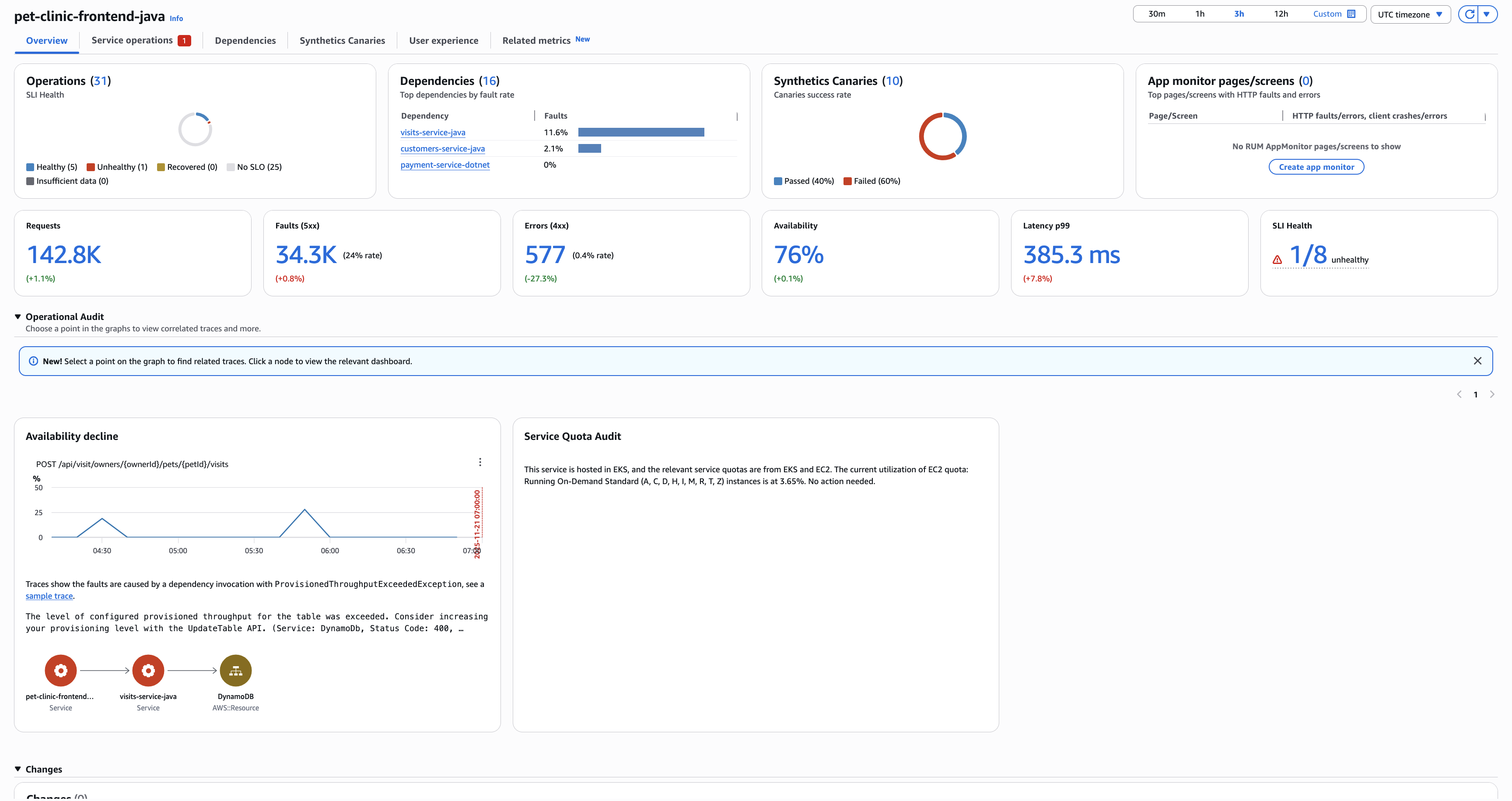Viewport: 1512px width, 801px height.
Task: Click the pet-clinic-frontend service node icon
Action: [60, 670]
